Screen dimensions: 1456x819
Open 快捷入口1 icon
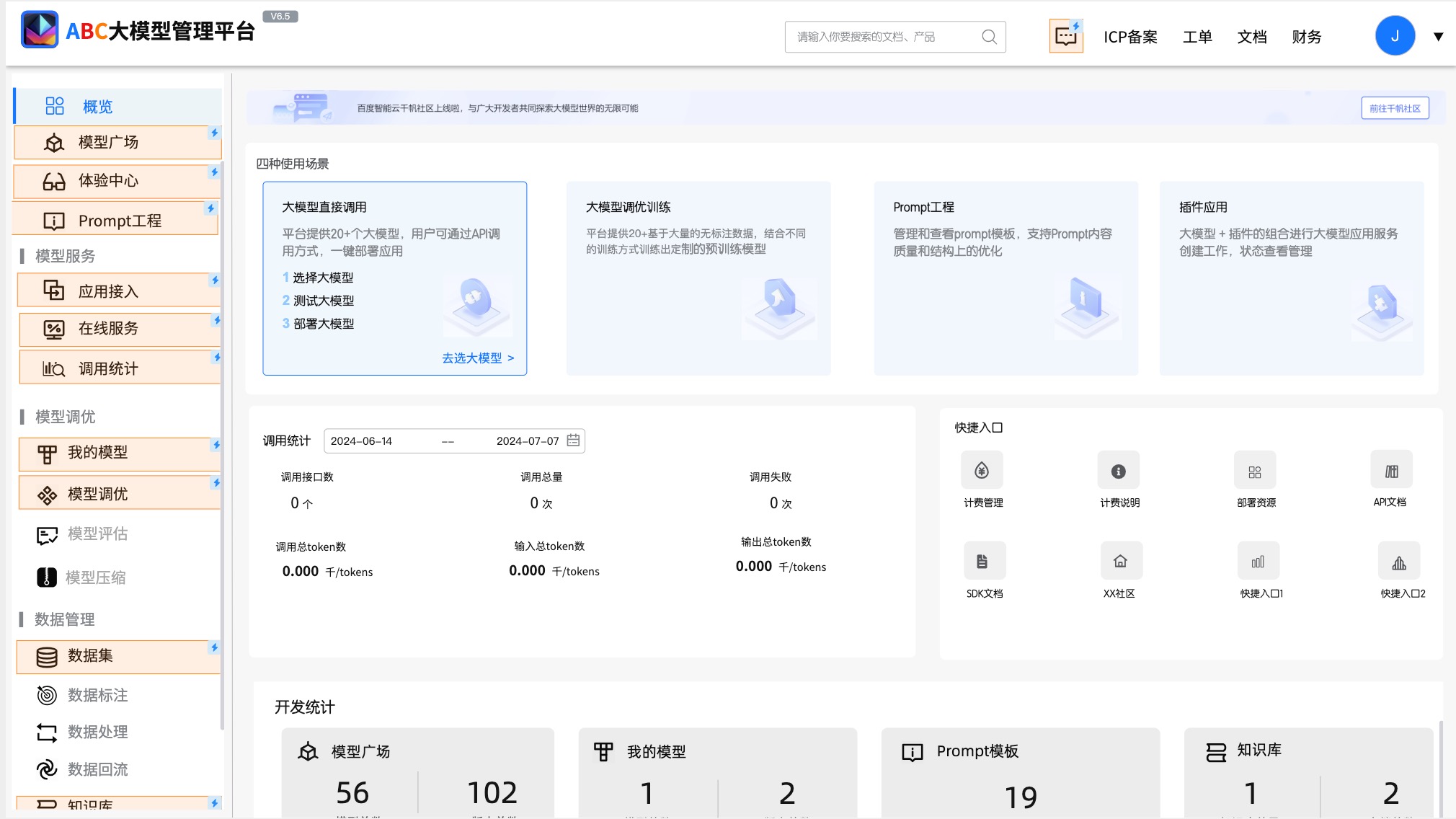click(1259, 561)
